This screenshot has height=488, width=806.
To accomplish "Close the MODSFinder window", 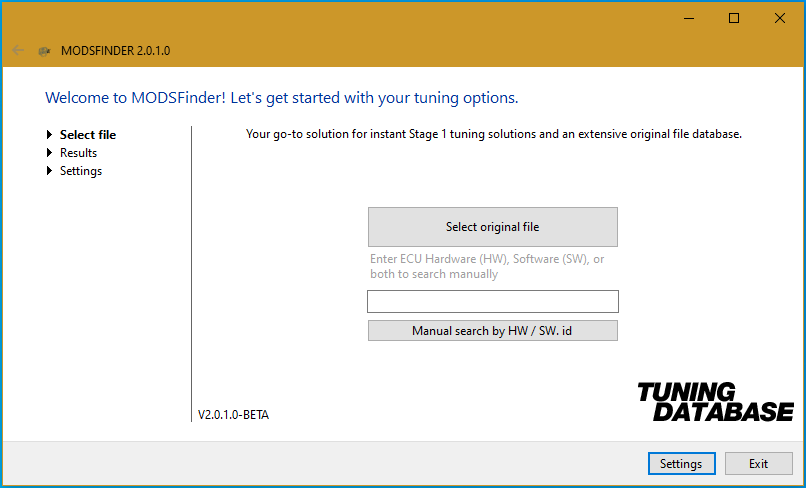I will (779, 19).
